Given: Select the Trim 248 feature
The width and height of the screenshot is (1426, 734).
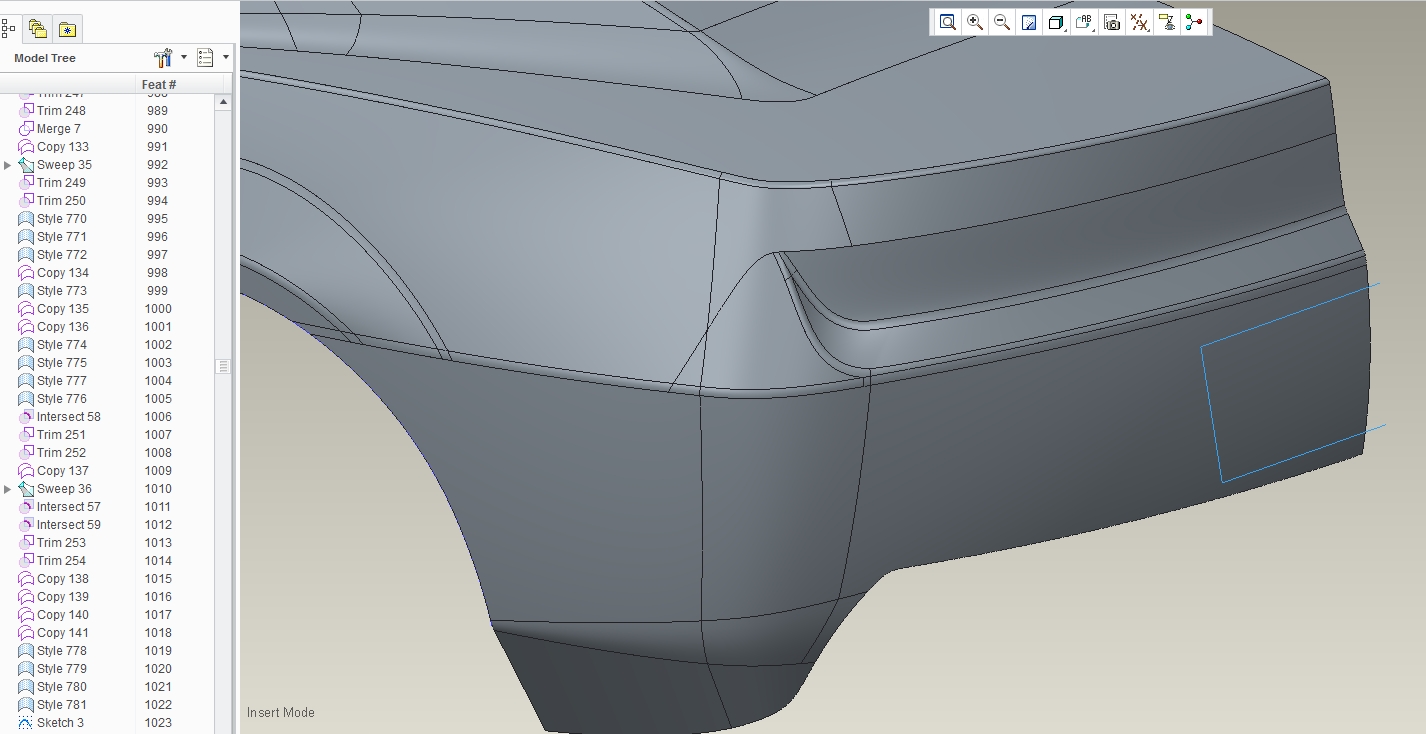Looking at the screenshot, I should click(52, 111).
